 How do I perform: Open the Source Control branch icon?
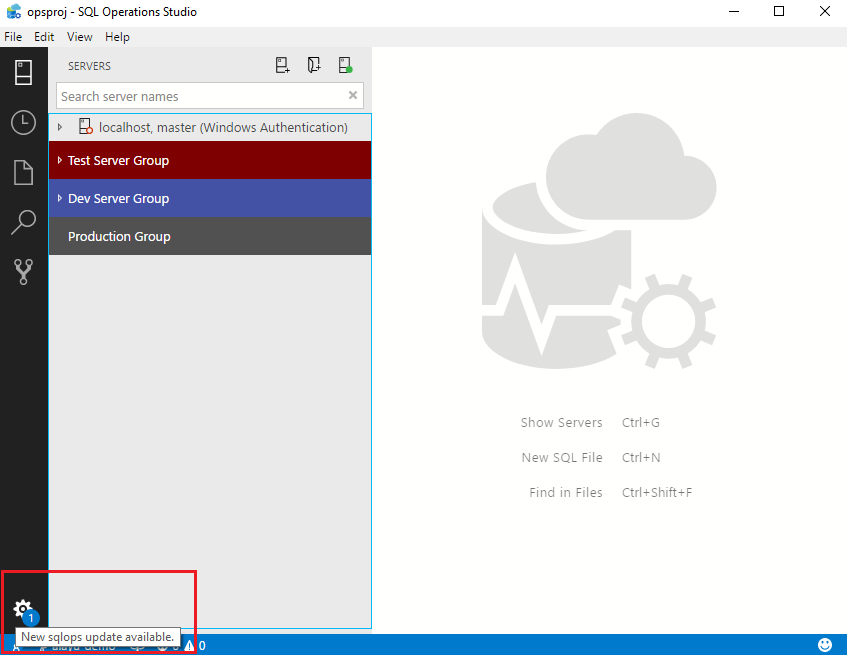click(x=23, y=271)
